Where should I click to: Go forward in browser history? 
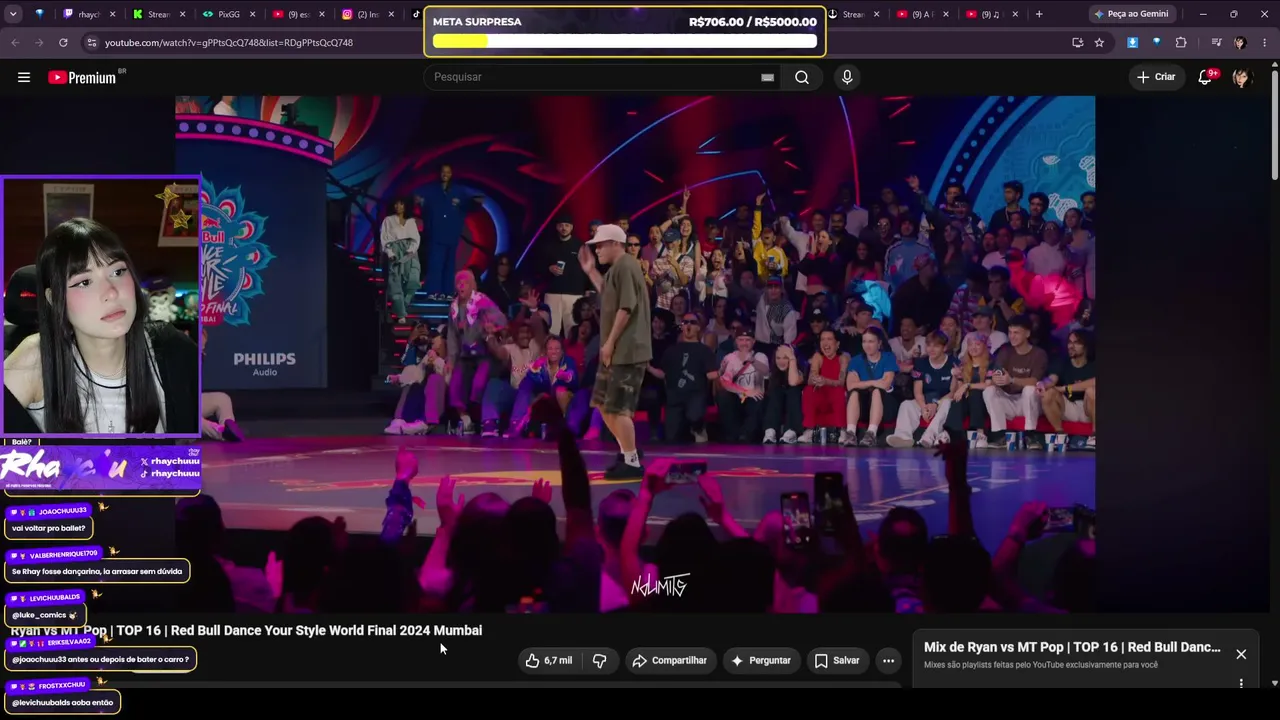click(x=39, y=42)
